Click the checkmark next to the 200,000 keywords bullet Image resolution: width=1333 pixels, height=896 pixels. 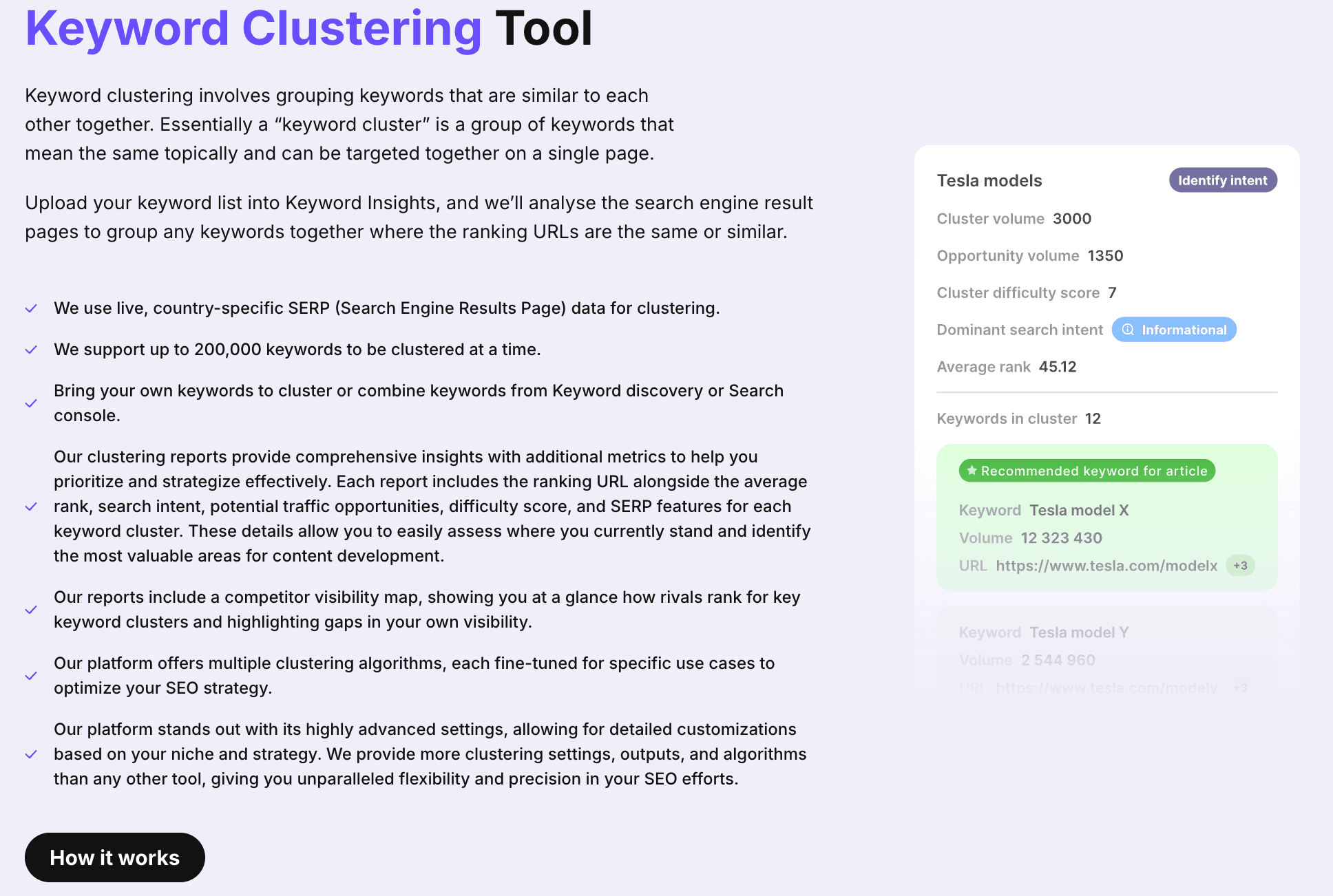point(32,350)
